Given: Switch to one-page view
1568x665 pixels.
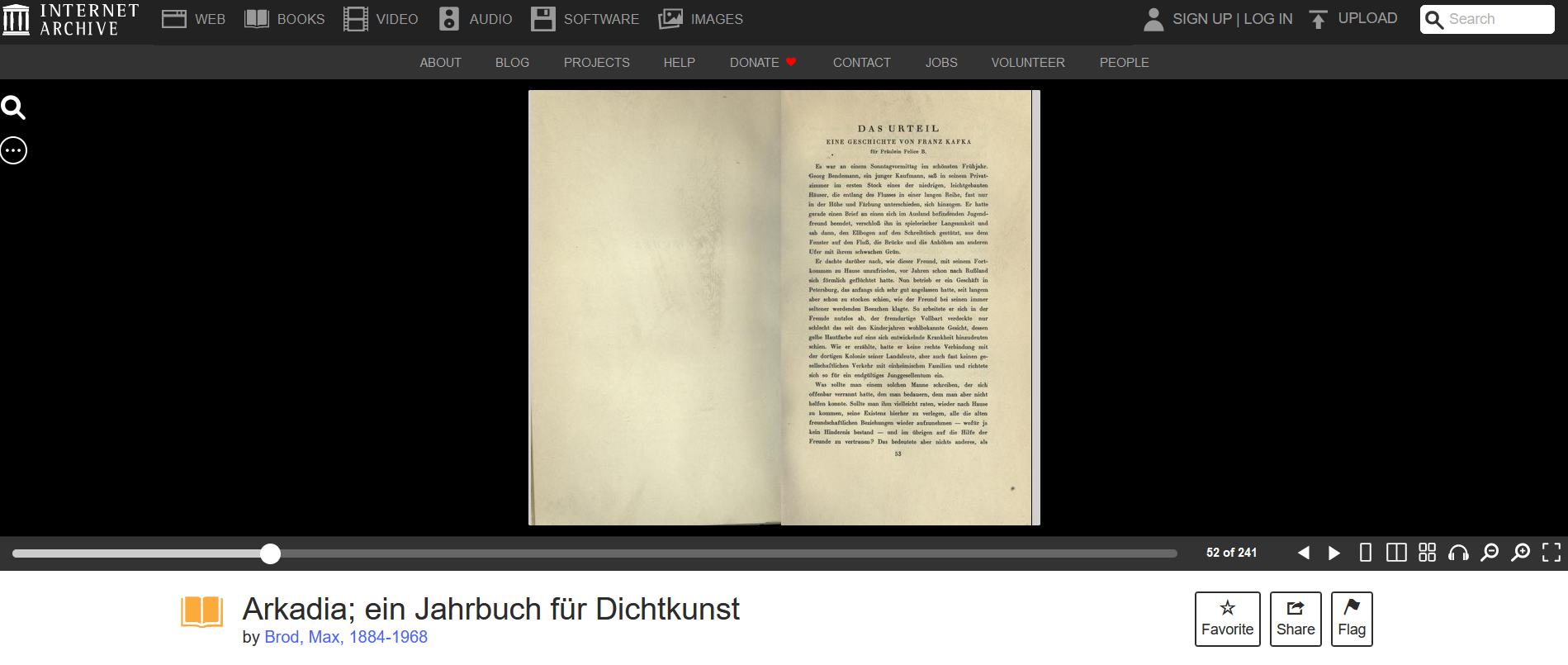Looking at the screenshot, I should tap(1365, 553).
